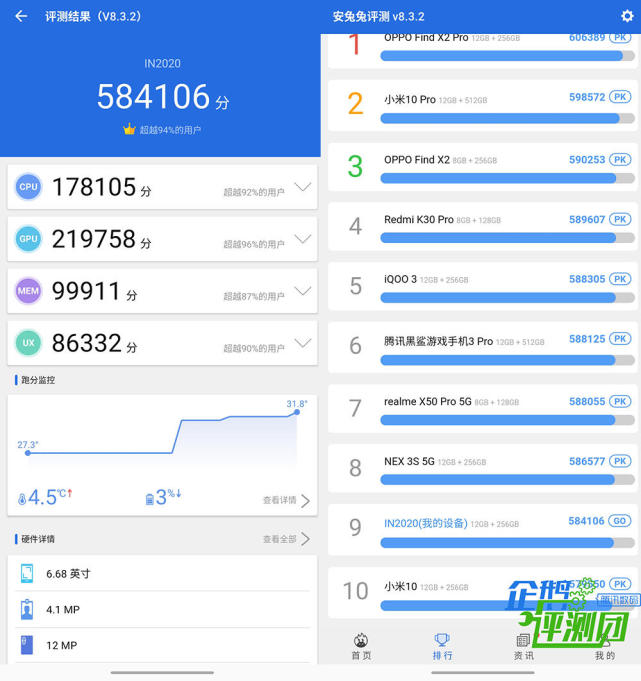Tap the battery drop icon
Image resolution: width=641 pixels, height=681 pixels.
[x=149, y=499]
